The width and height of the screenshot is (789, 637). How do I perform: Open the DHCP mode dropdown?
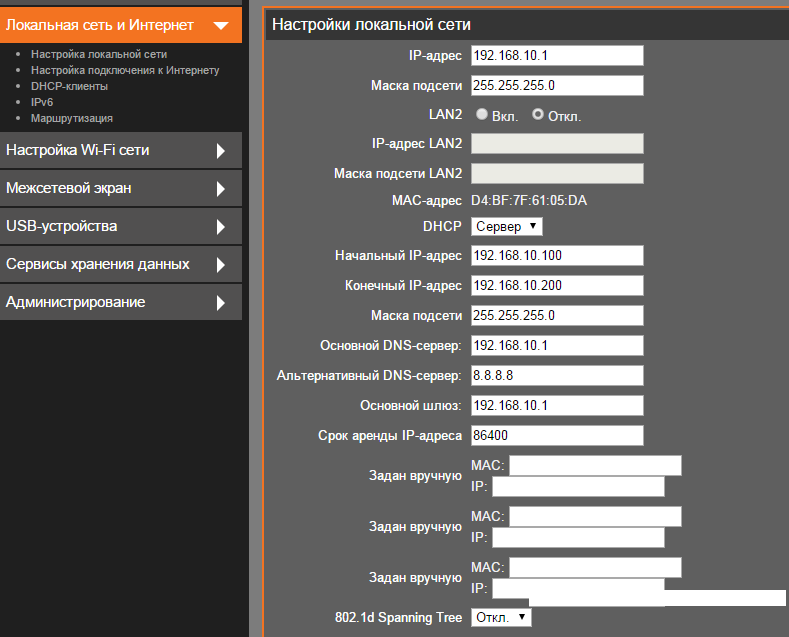coord(507,227)
